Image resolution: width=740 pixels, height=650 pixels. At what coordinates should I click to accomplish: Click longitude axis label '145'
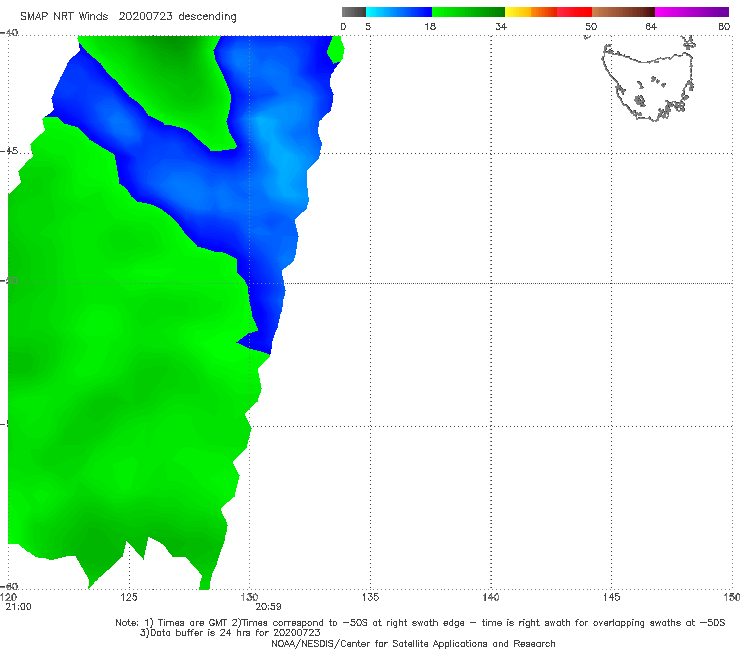point(612,597)
